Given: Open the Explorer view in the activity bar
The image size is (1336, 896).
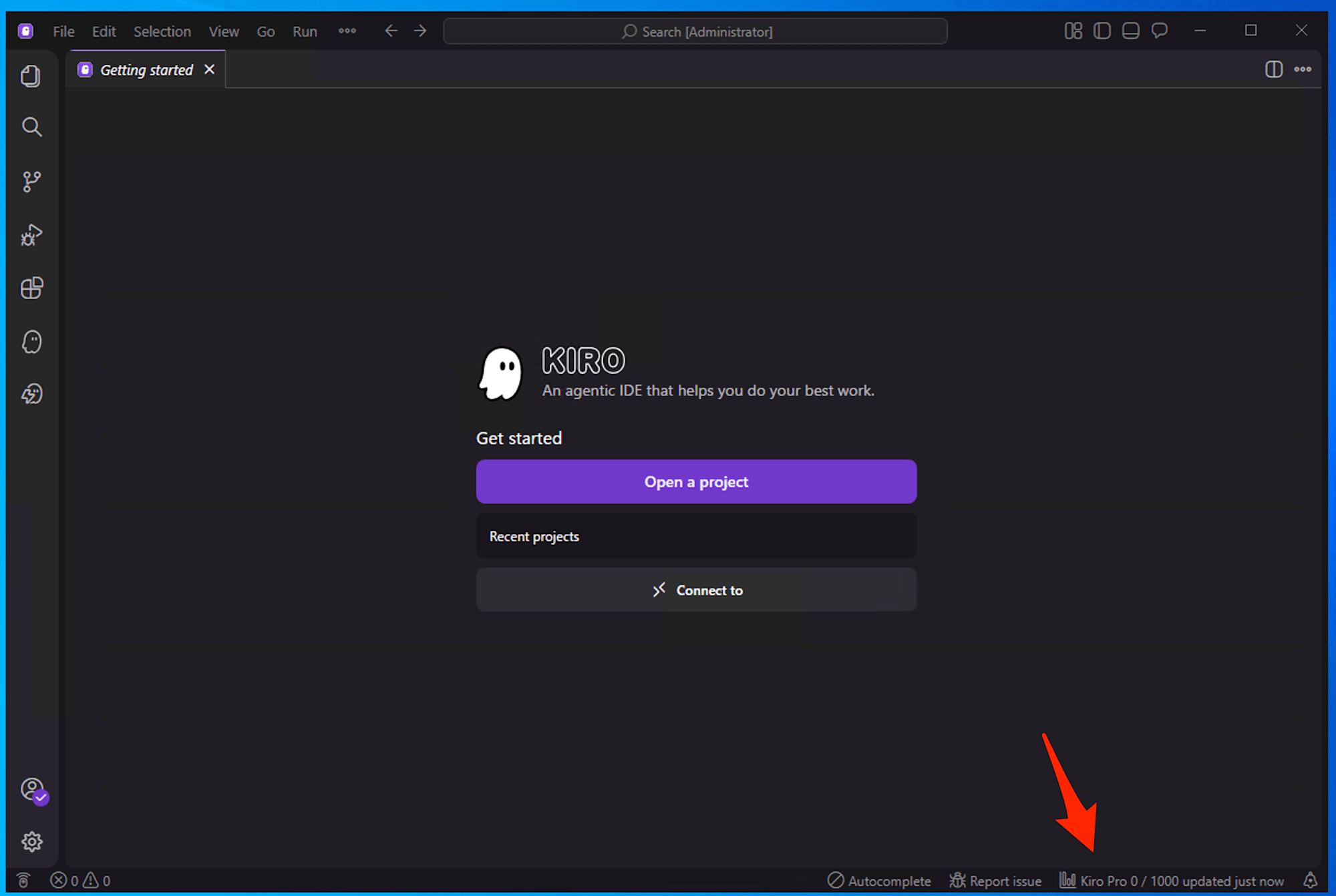Looking at the screenshot, I should coord(31,75).
